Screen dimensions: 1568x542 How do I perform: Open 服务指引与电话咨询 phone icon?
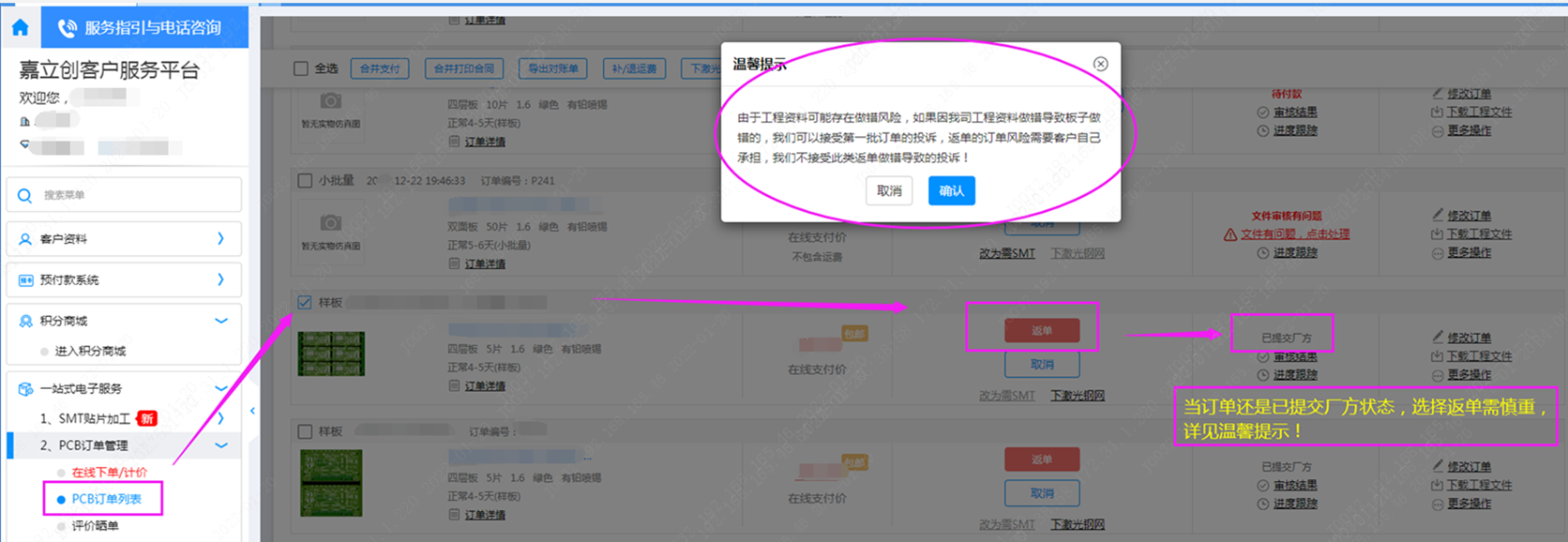[x=68, y=28]
